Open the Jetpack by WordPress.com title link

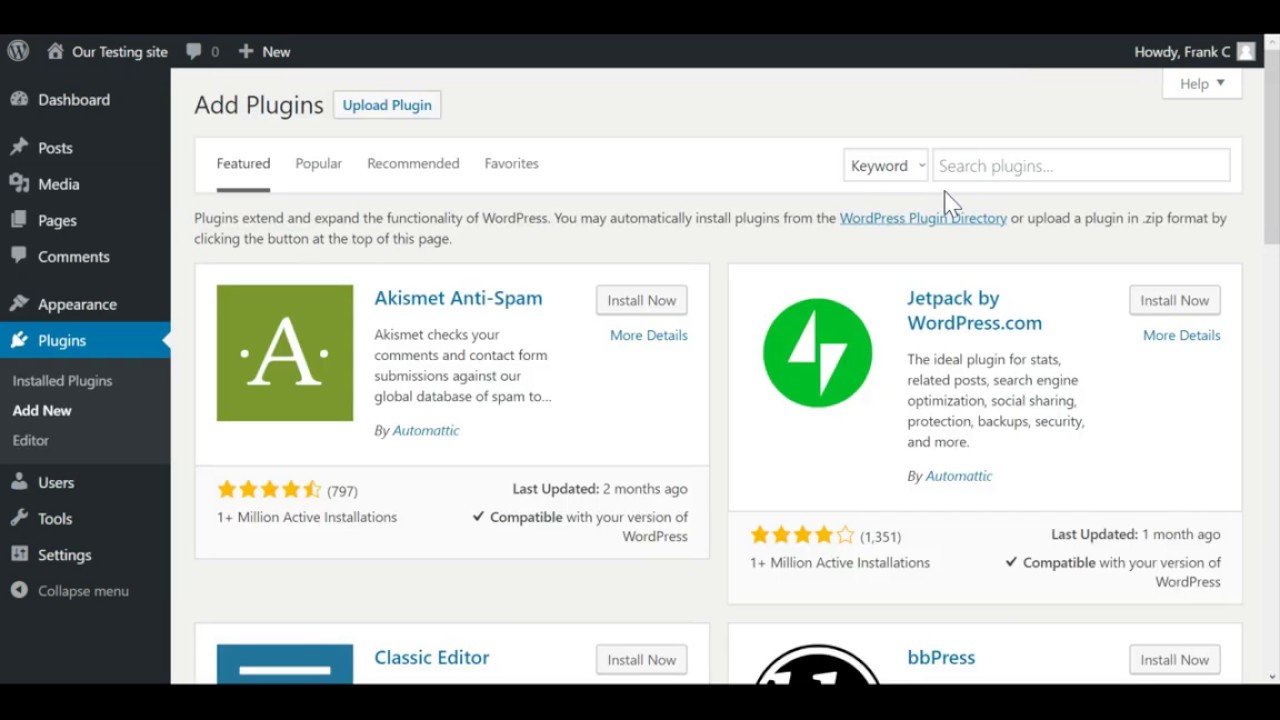(974, 310)
